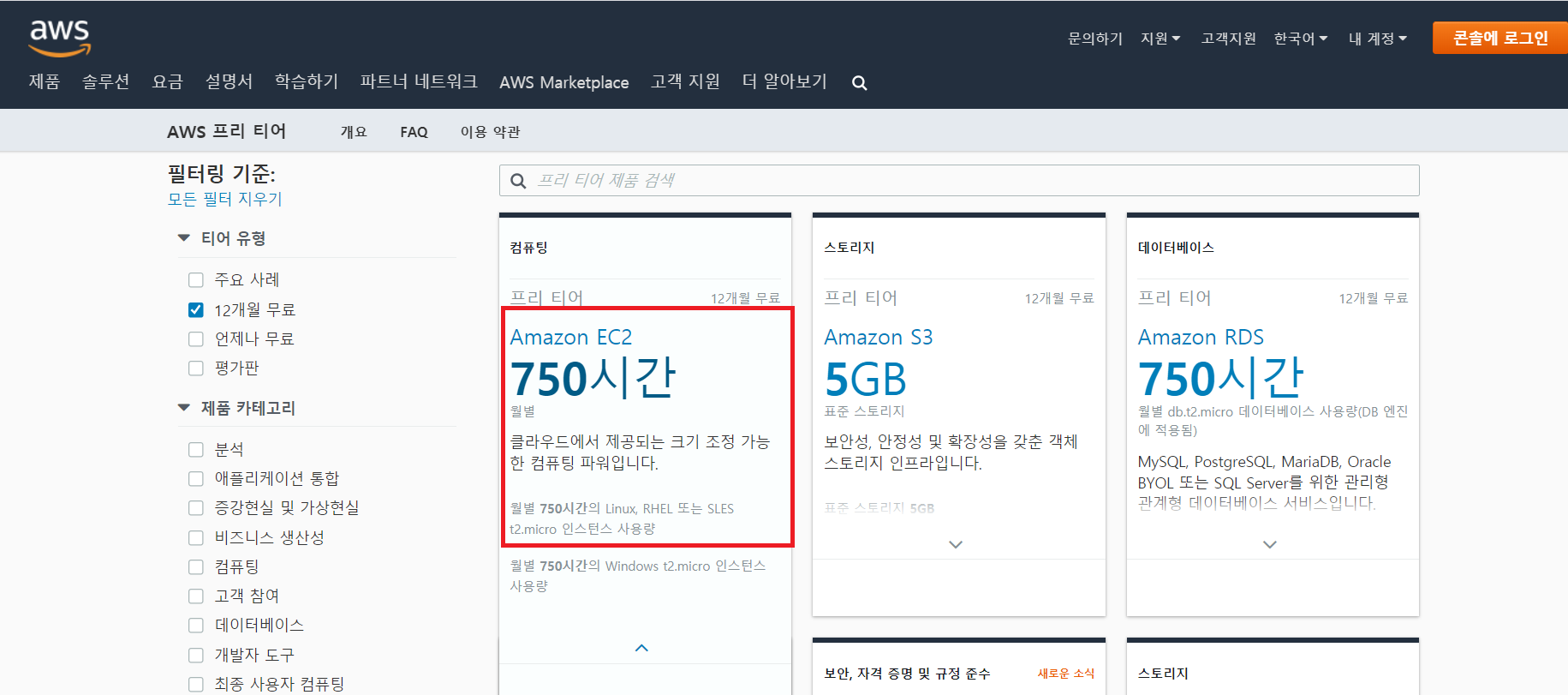Viewport: 1568px width, 695px height.
Task: Open the 솔루션 menu
Action: [105, 81]
